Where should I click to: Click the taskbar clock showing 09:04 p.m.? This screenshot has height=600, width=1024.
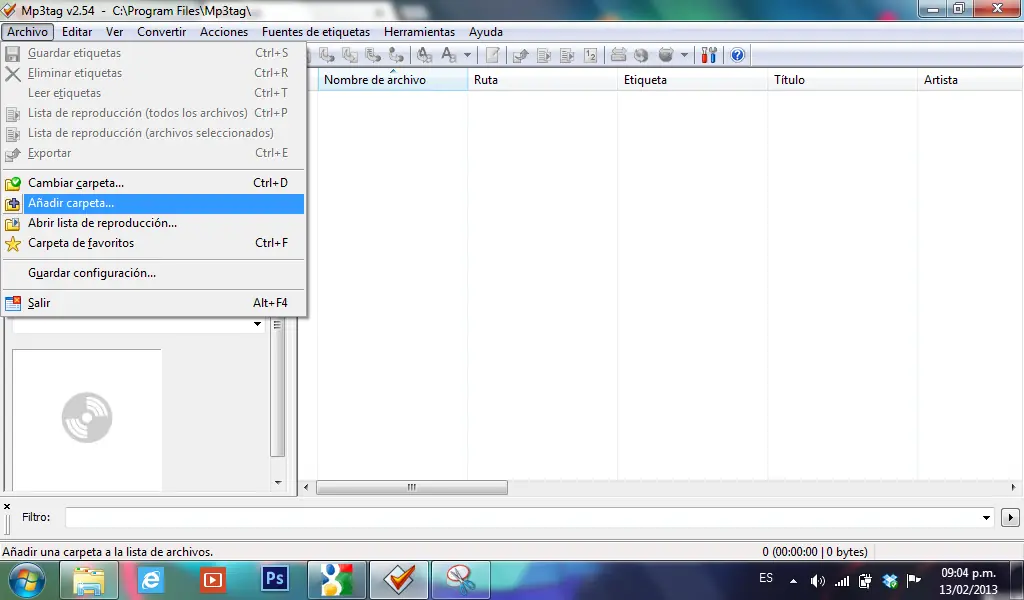tap(968, 581)
